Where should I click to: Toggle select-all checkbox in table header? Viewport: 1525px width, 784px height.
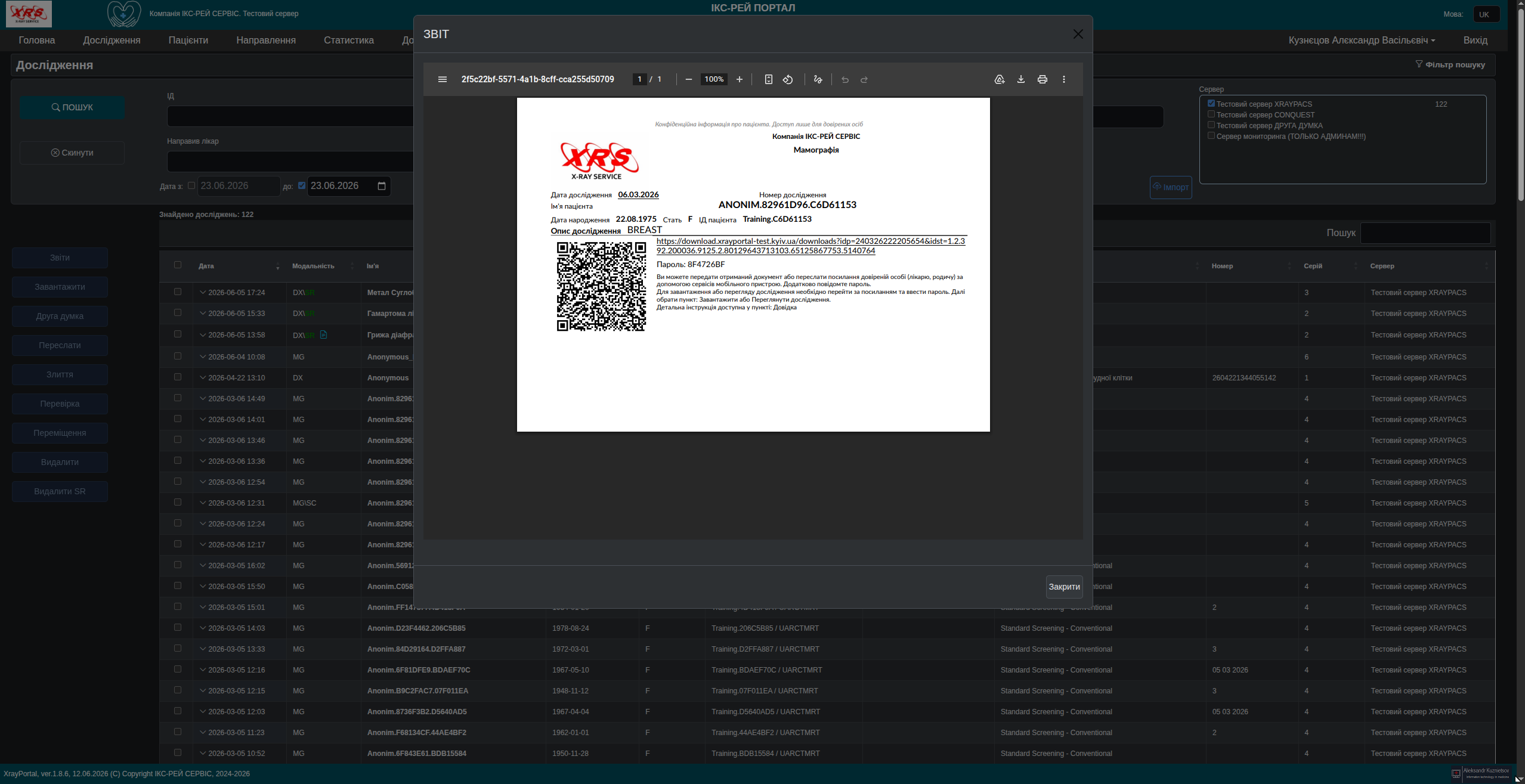(178, 265)
